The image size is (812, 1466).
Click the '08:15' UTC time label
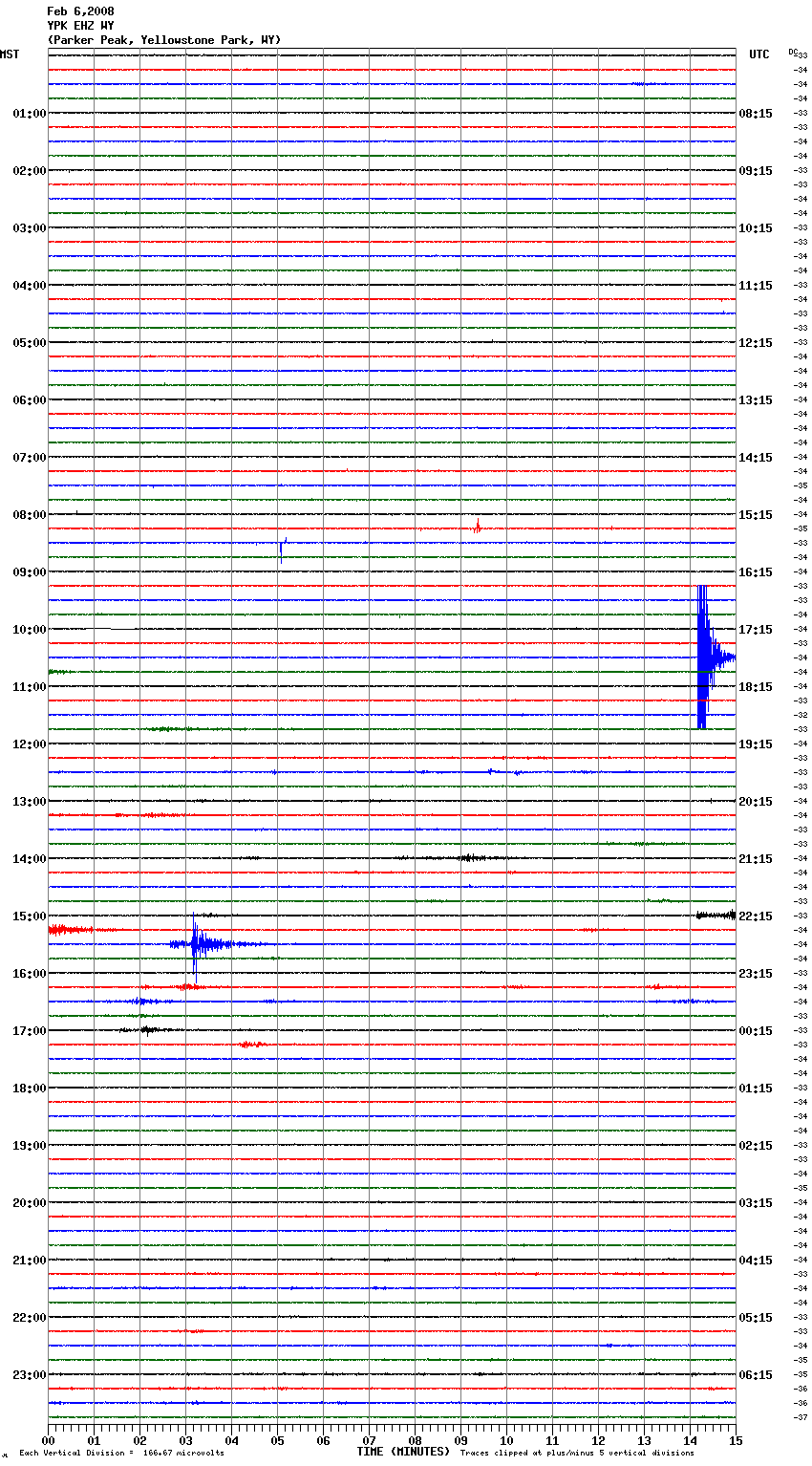pos(756,114)
